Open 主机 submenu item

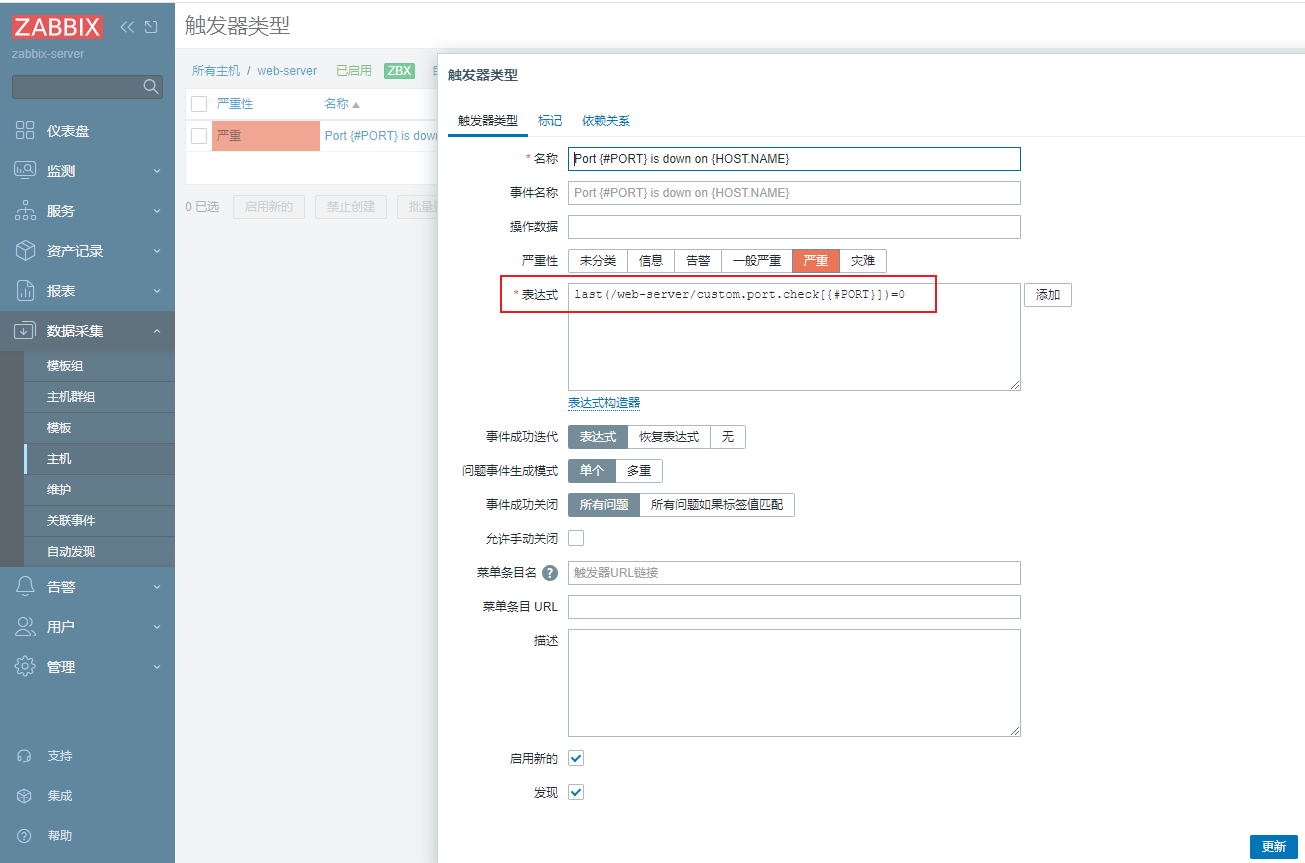[99, 459]
